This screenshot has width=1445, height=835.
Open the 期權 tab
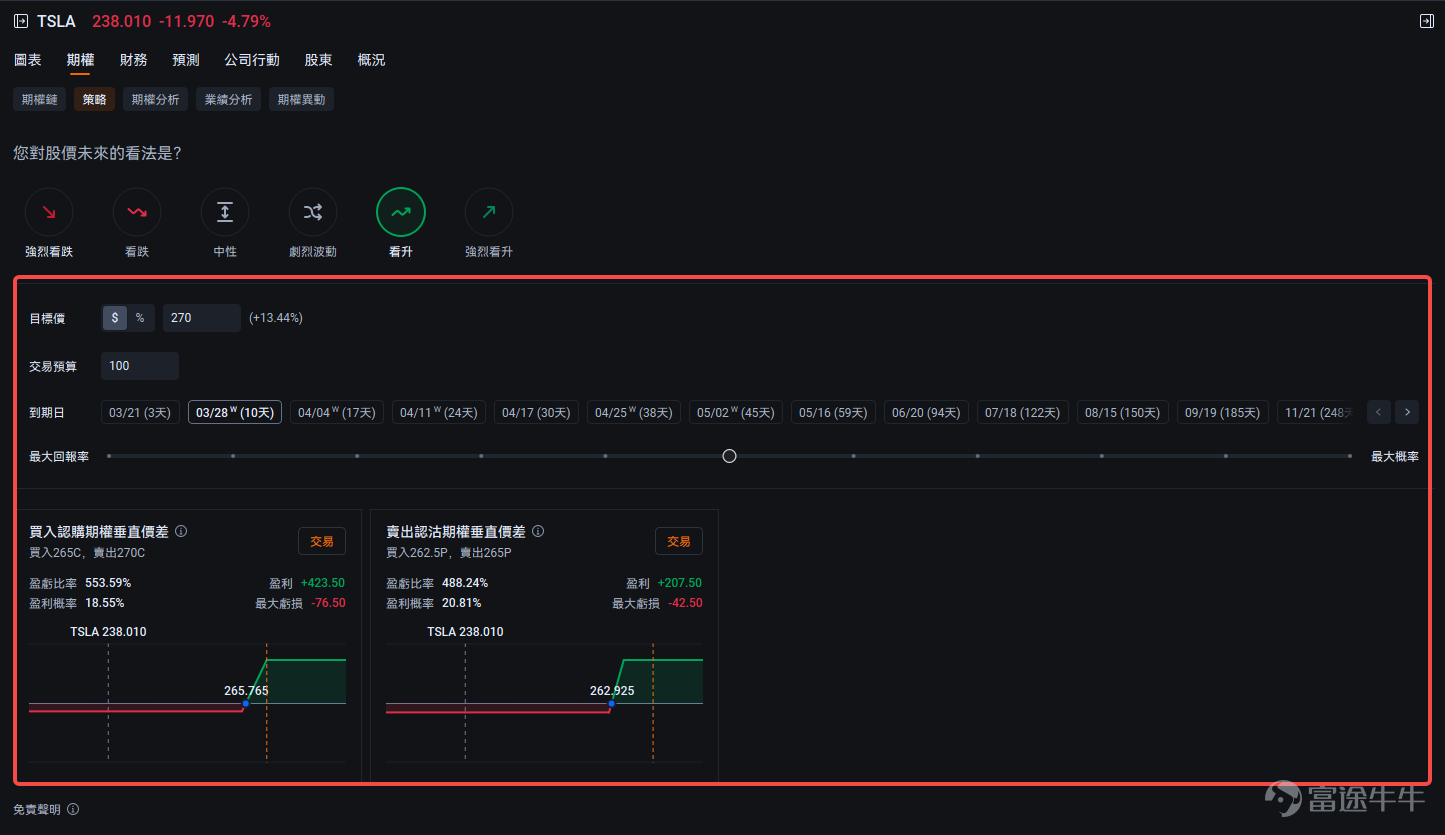point(80,60)
